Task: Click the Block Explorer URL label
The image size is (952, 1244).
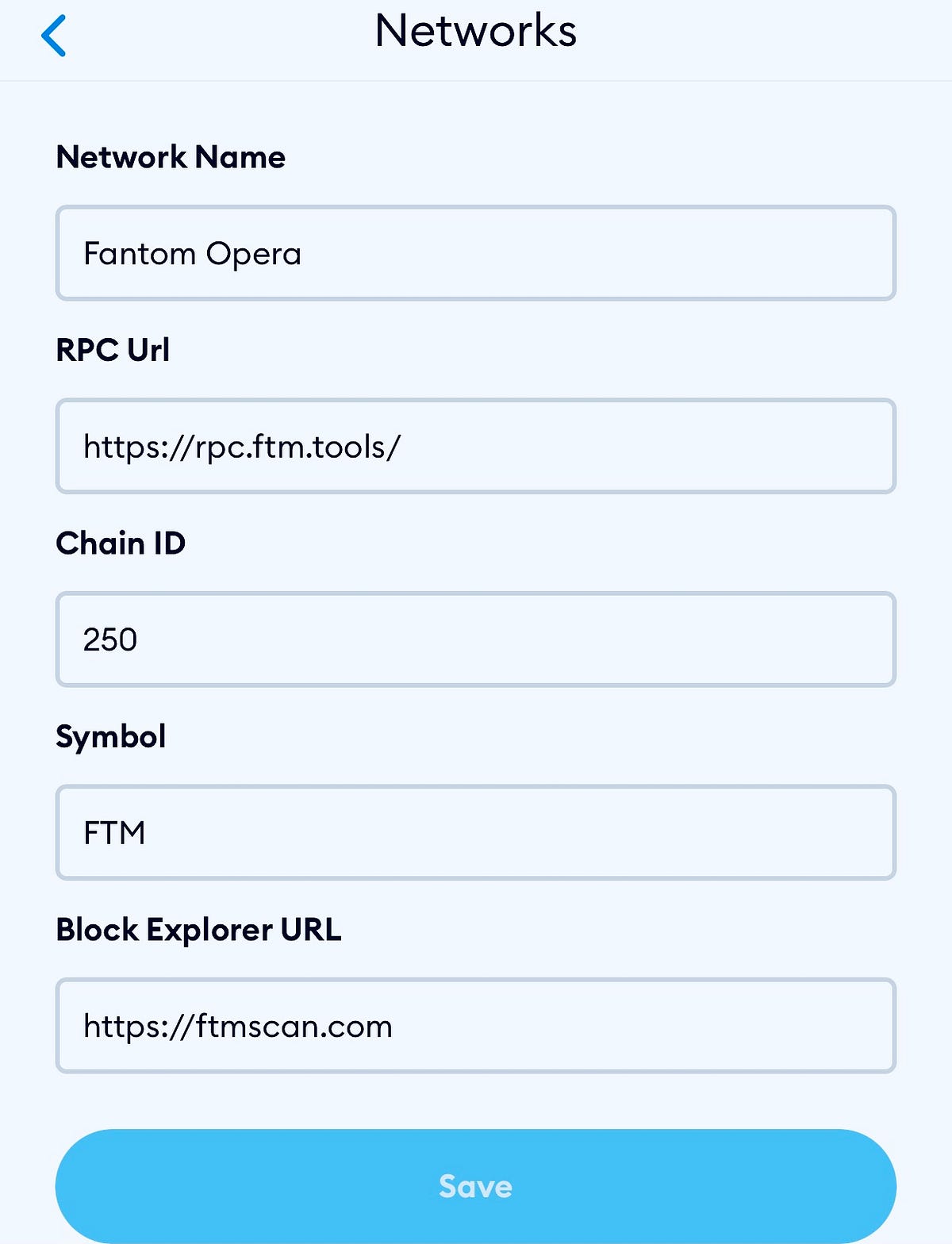Action: click(198, 930)
